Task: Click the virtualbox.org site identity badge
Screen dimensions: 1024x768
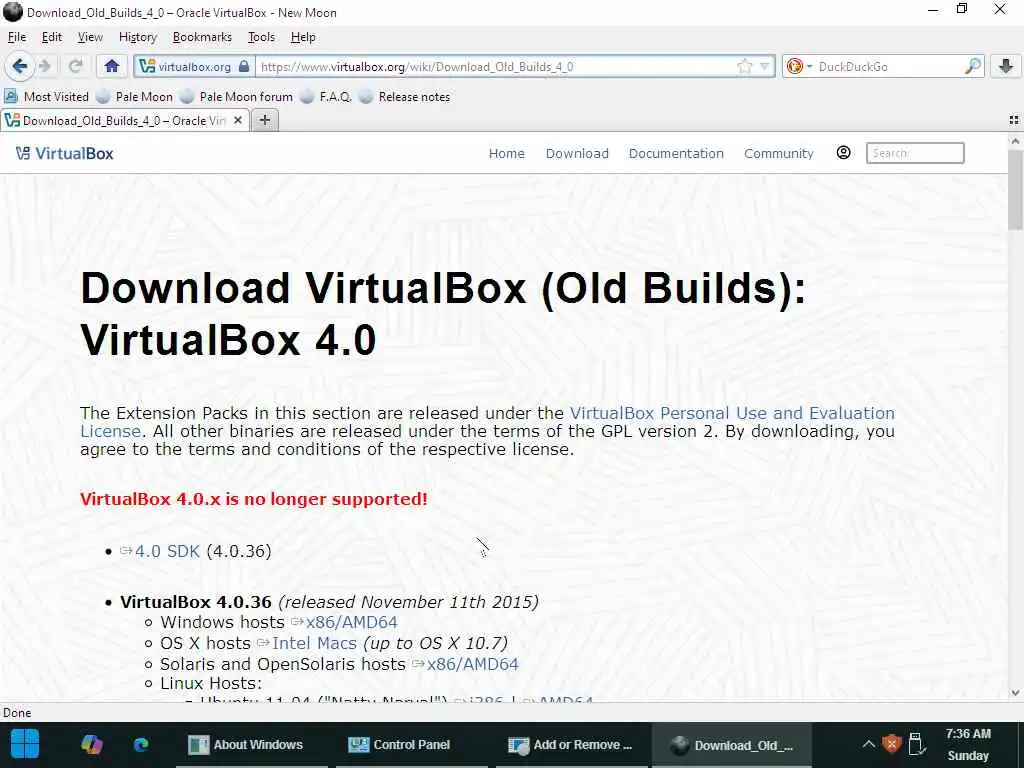Action: [194, 67]
